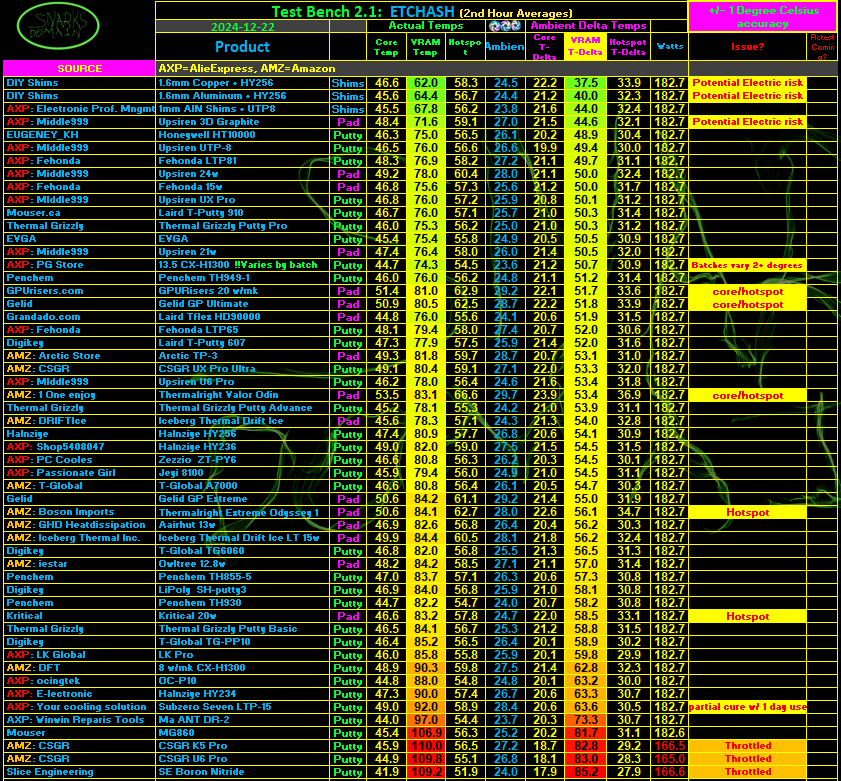Viewport: 841px width, 781px height.
Task: Click the magenta SOURCE header cell
Action: click(x=79, y=69)
